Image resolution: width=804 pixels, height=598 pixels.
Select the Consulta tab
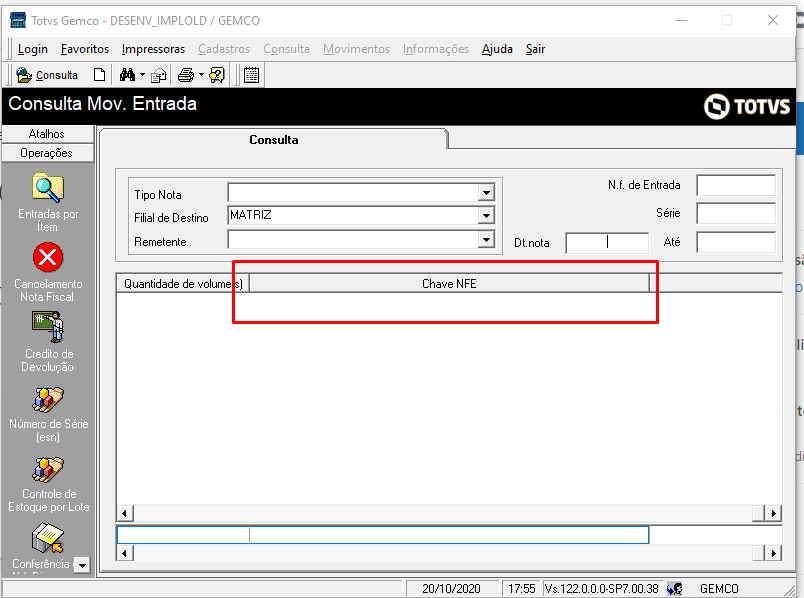(273, 139)
